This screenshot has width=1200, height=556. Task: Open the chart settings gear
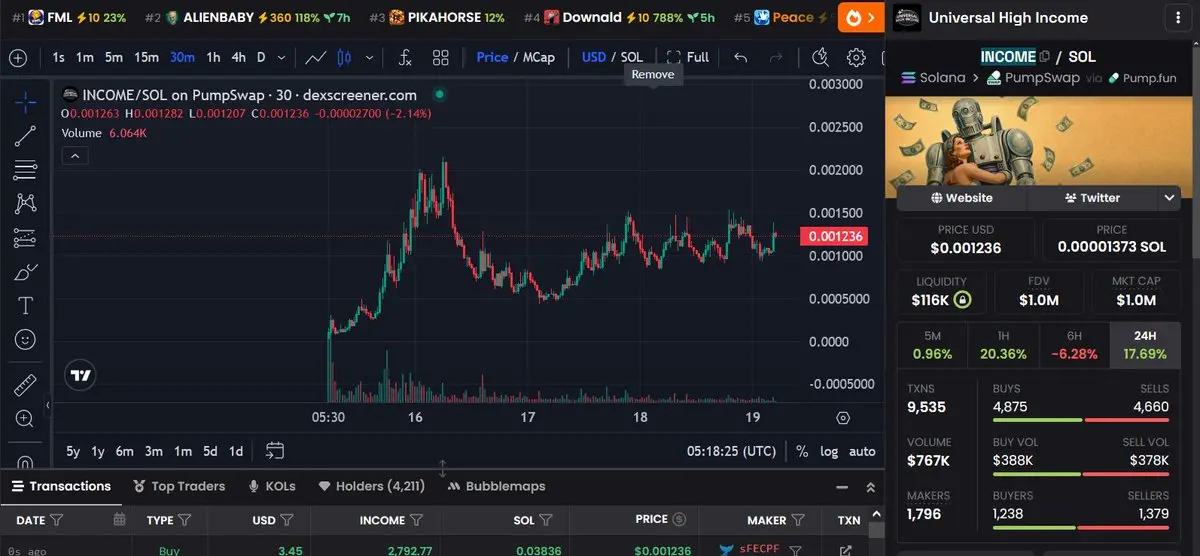coord(857,57)
